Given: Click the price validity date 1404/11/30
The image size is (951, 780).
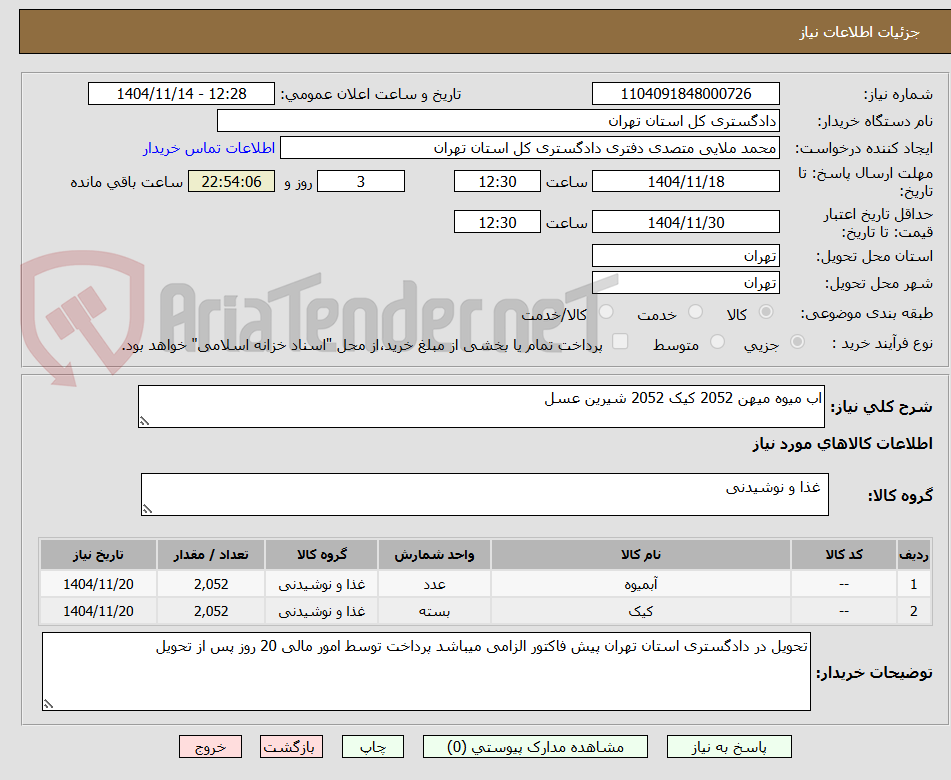Looking at the screenshot, I should 686,222.
